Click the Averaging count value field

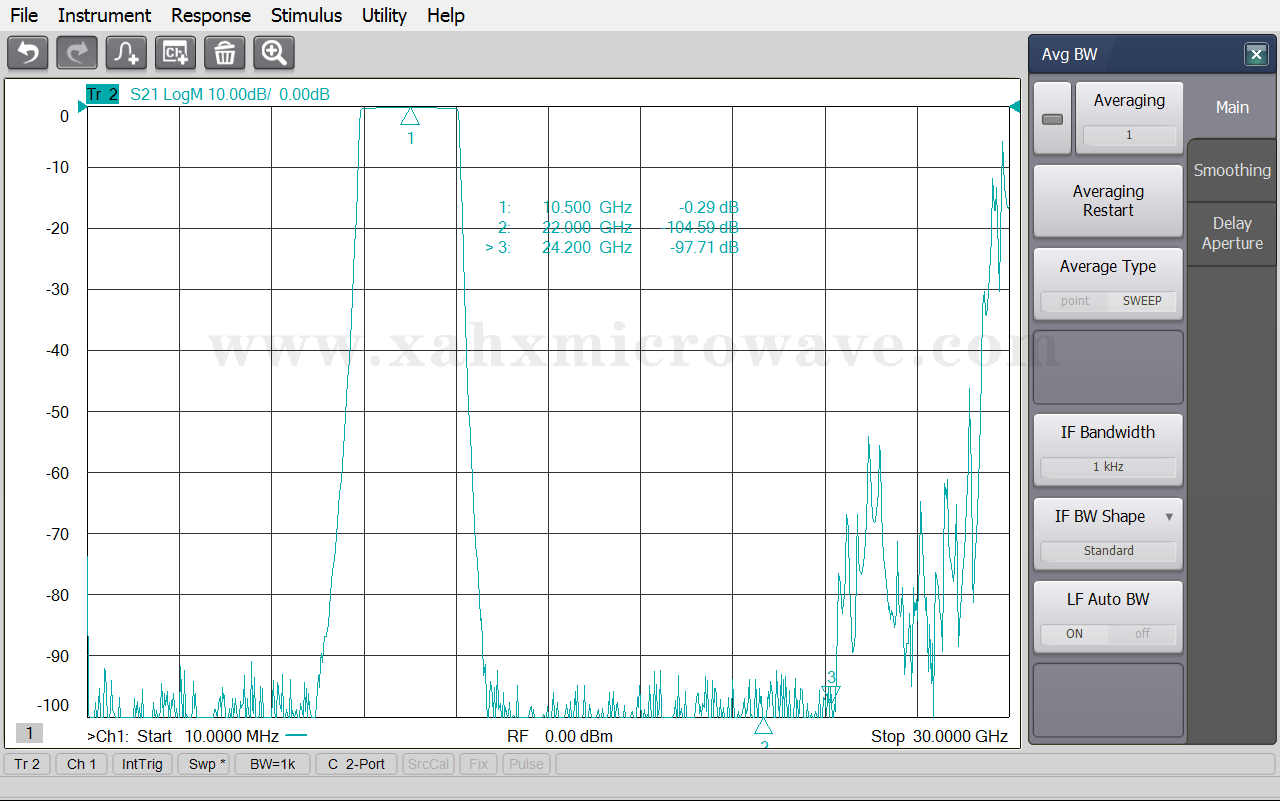coord(1129,135)
